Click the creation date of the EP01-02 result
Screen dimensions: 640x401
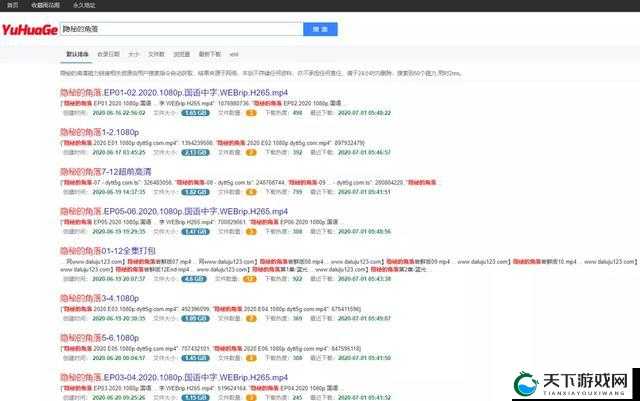click(119, 113)
